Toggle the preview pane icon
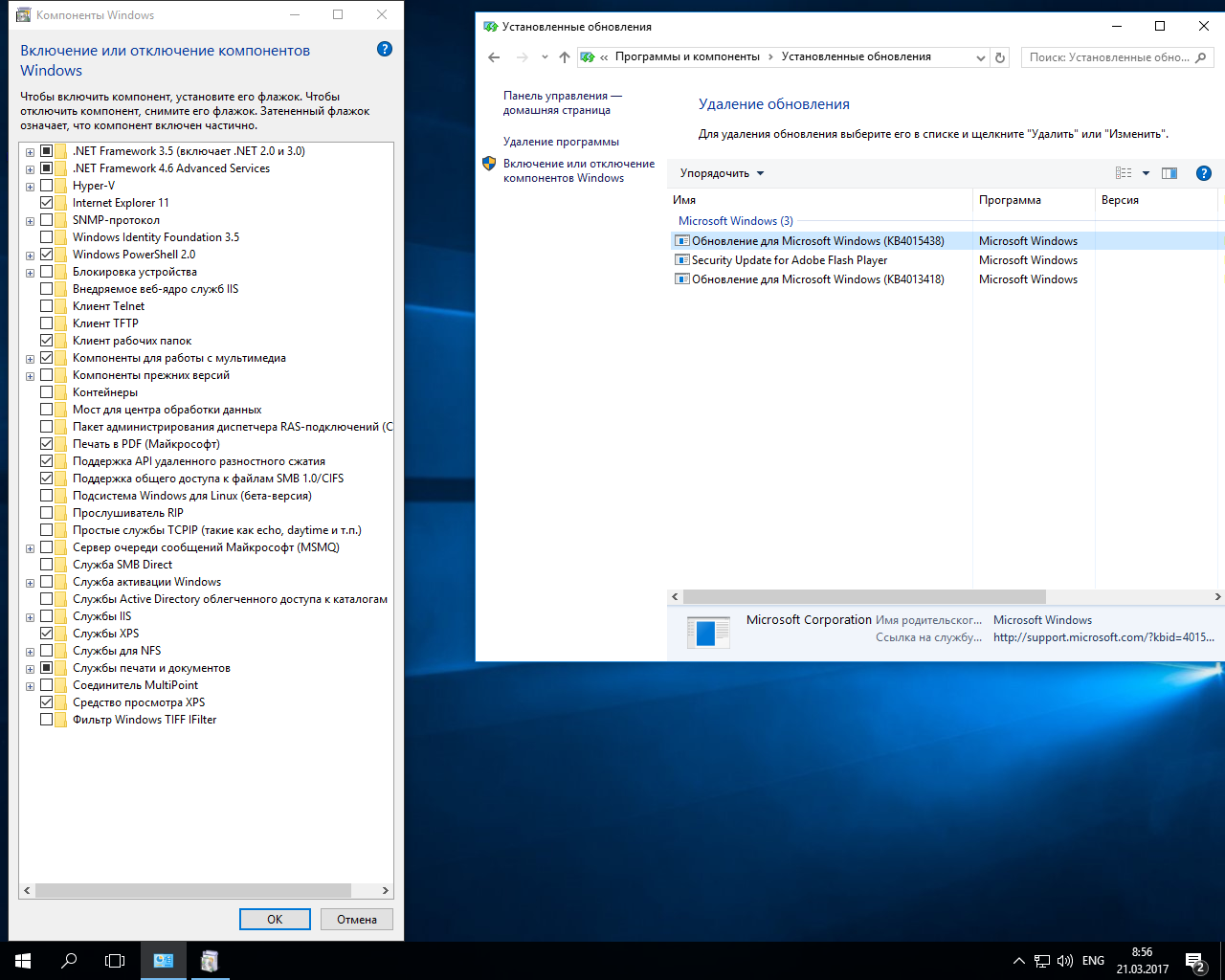 1169,173
